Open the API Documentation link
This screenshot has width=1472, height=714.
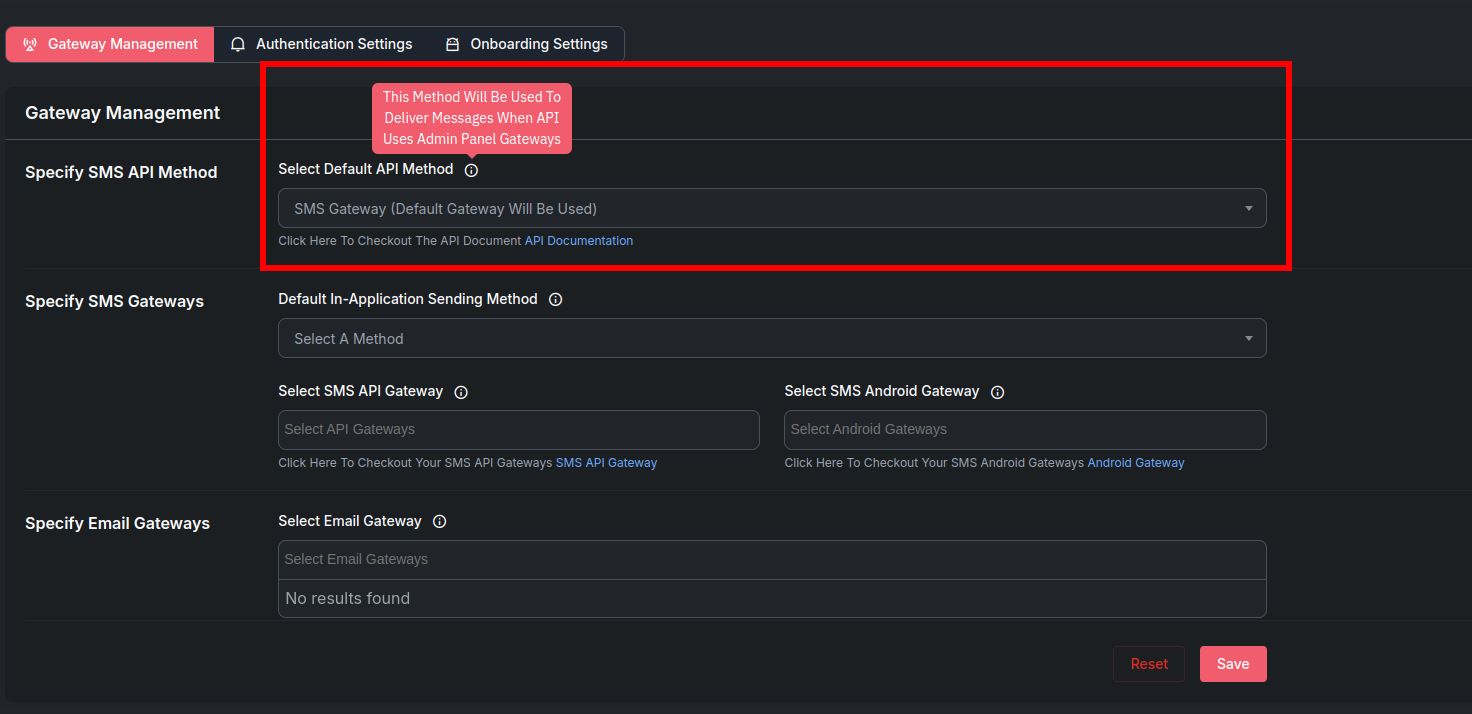(x=579, y=241)
